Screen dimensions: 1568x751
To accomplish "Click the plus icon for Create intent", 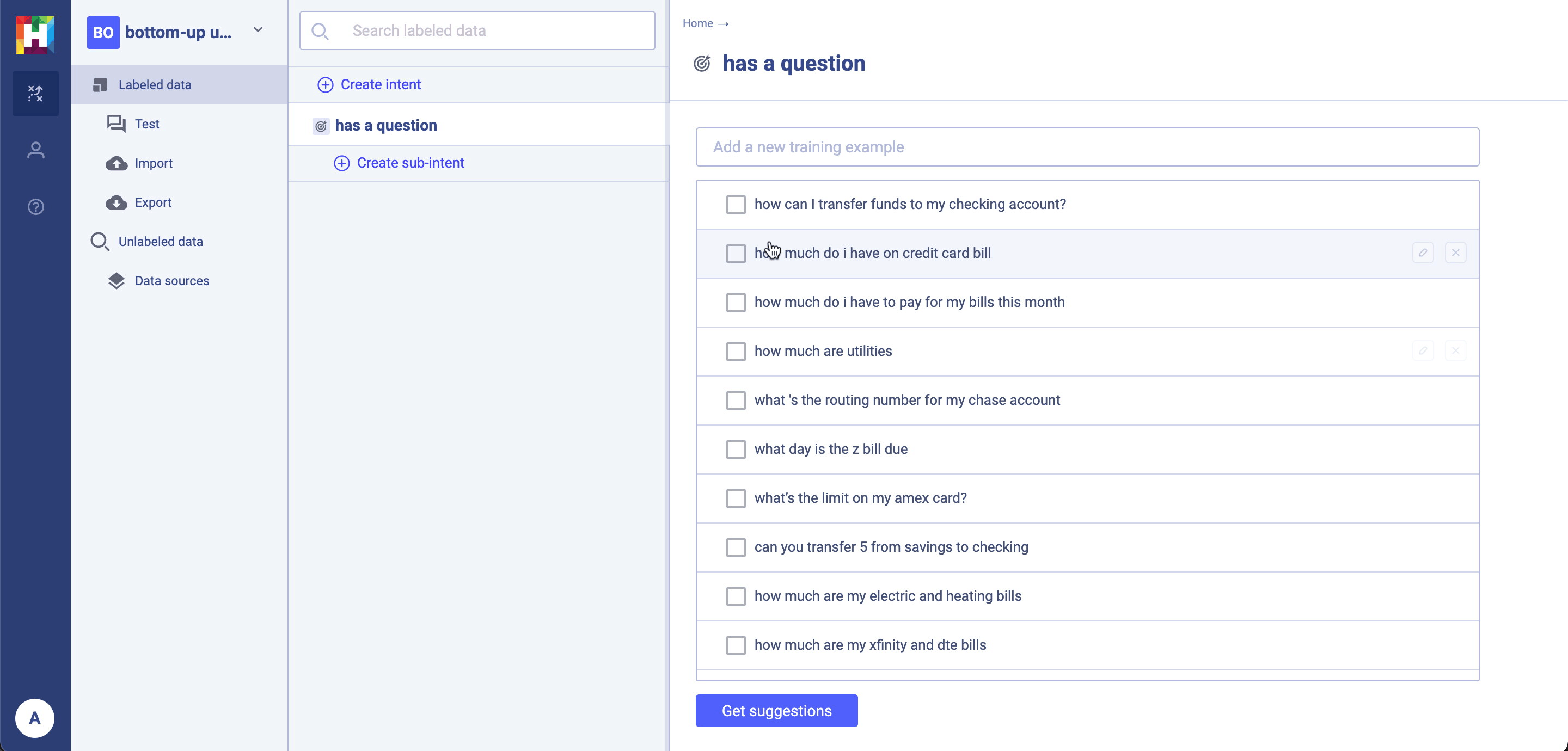I will 325,84.
